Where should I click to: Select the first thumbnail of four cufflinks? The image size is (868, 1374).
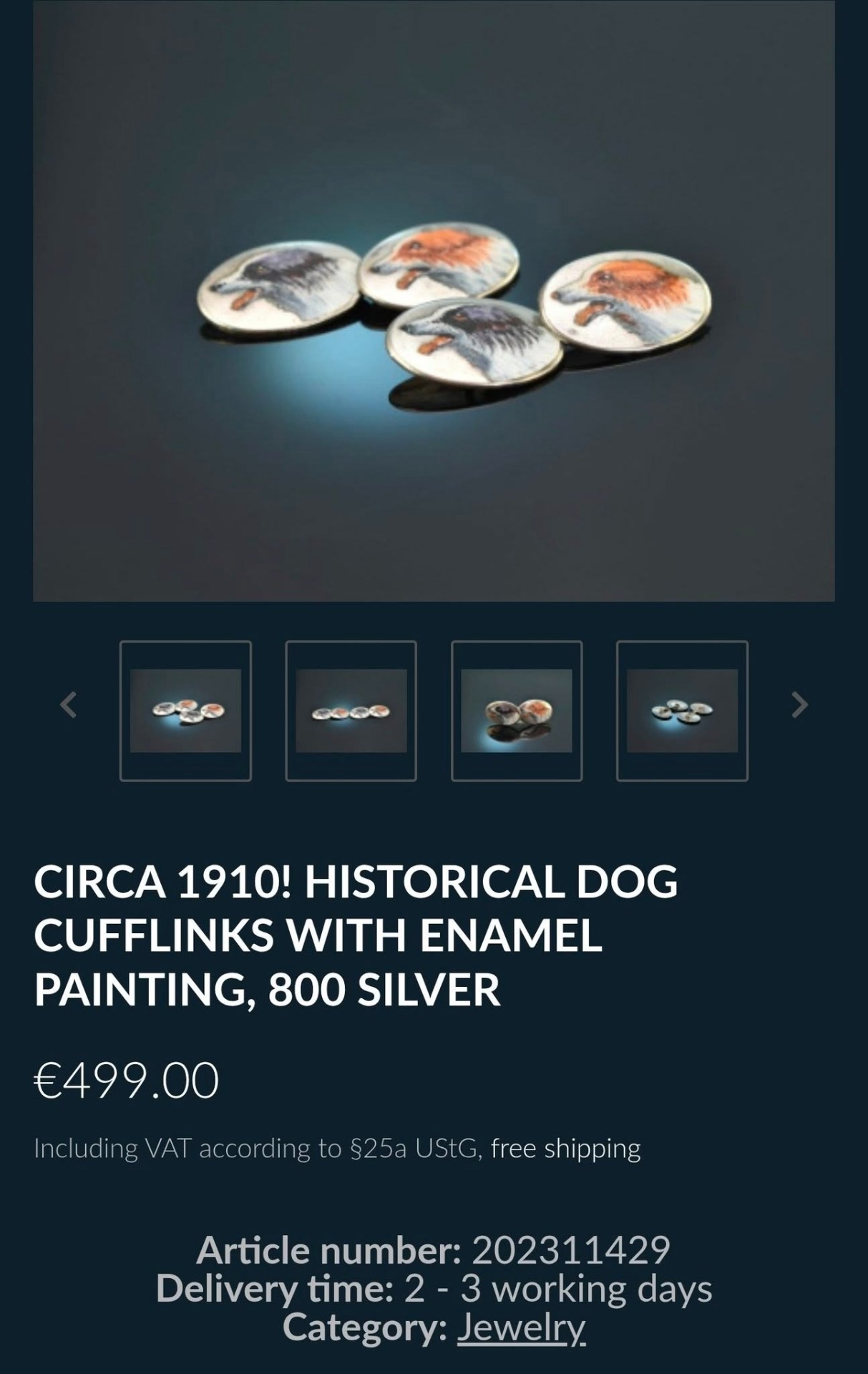click(185, 711)
